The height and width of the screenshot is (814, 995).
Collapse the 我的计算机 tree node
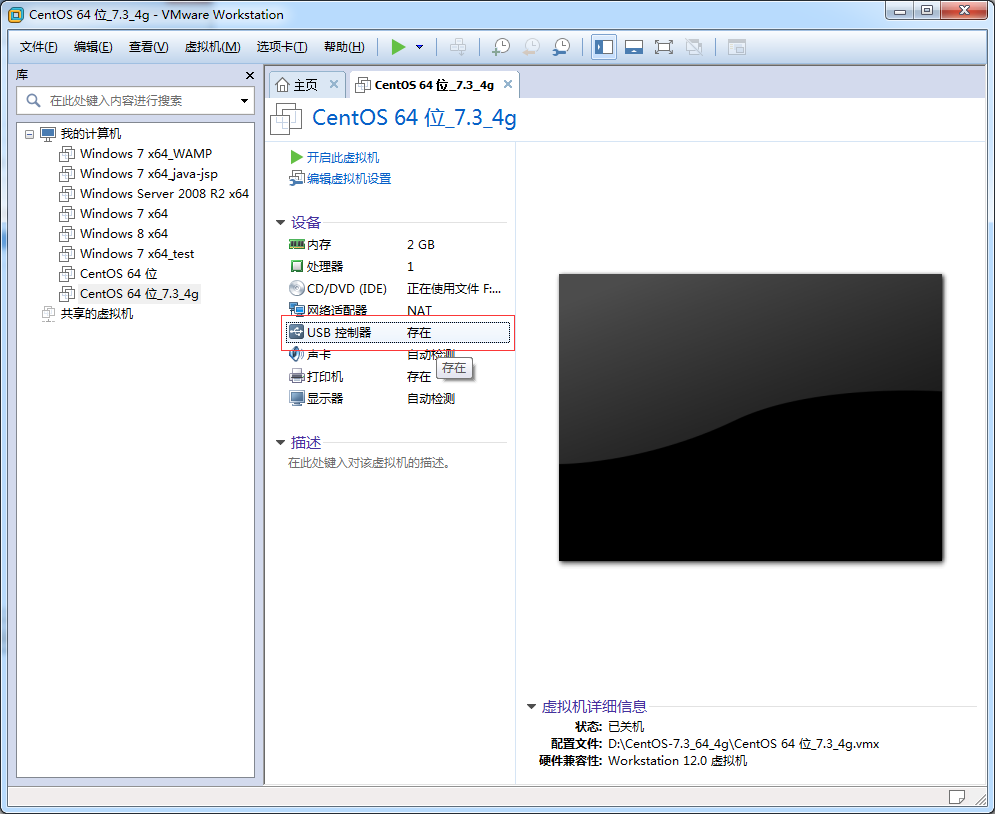29,134
